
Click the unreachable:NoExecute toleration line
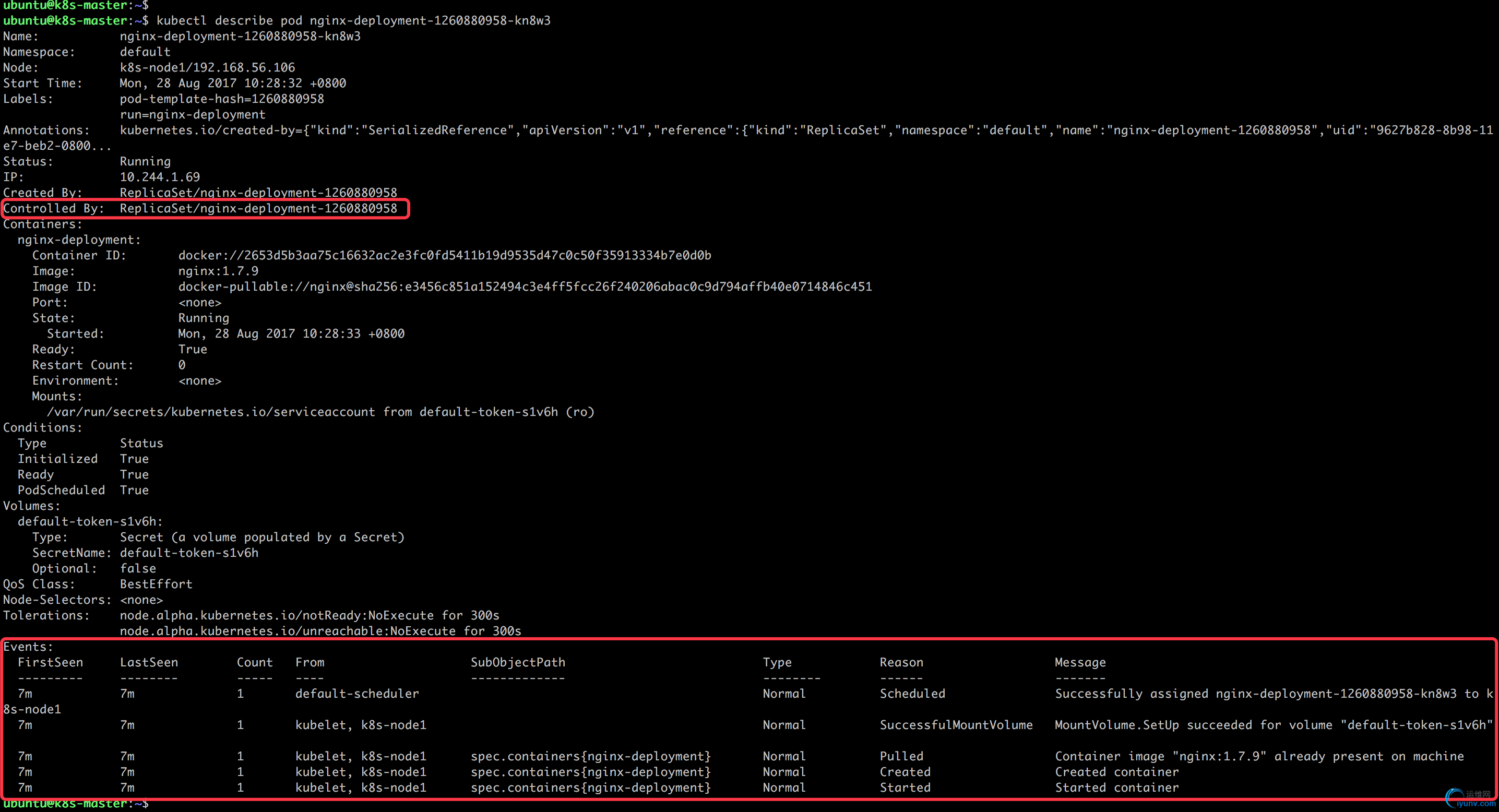[x=320, y=631]
